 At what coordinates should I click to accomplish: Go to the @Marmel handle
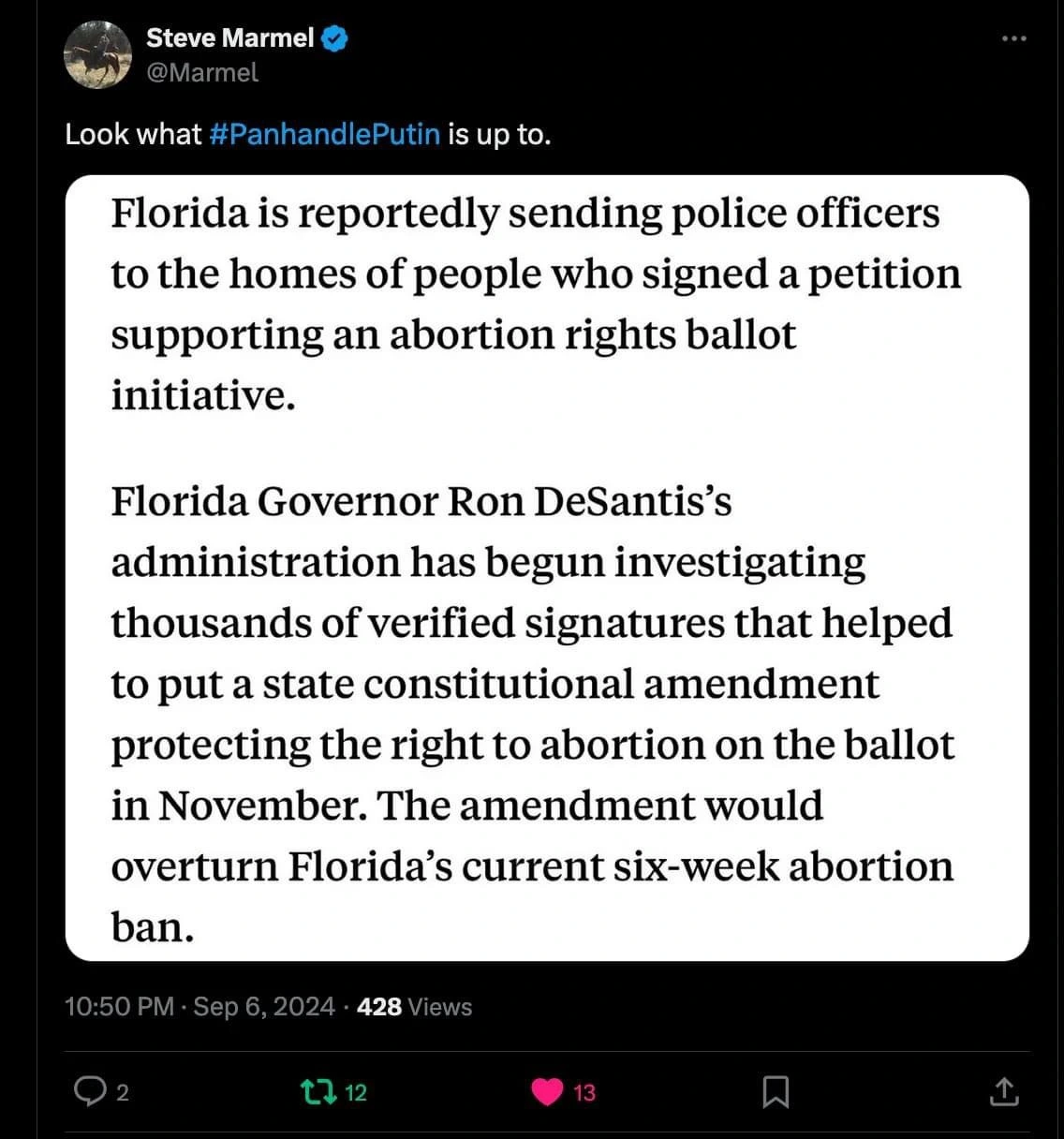201,72
